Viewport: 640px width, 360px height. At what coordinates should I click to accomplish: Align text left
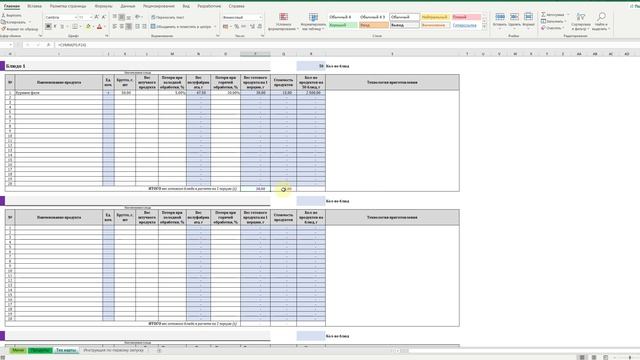(115, 27)
